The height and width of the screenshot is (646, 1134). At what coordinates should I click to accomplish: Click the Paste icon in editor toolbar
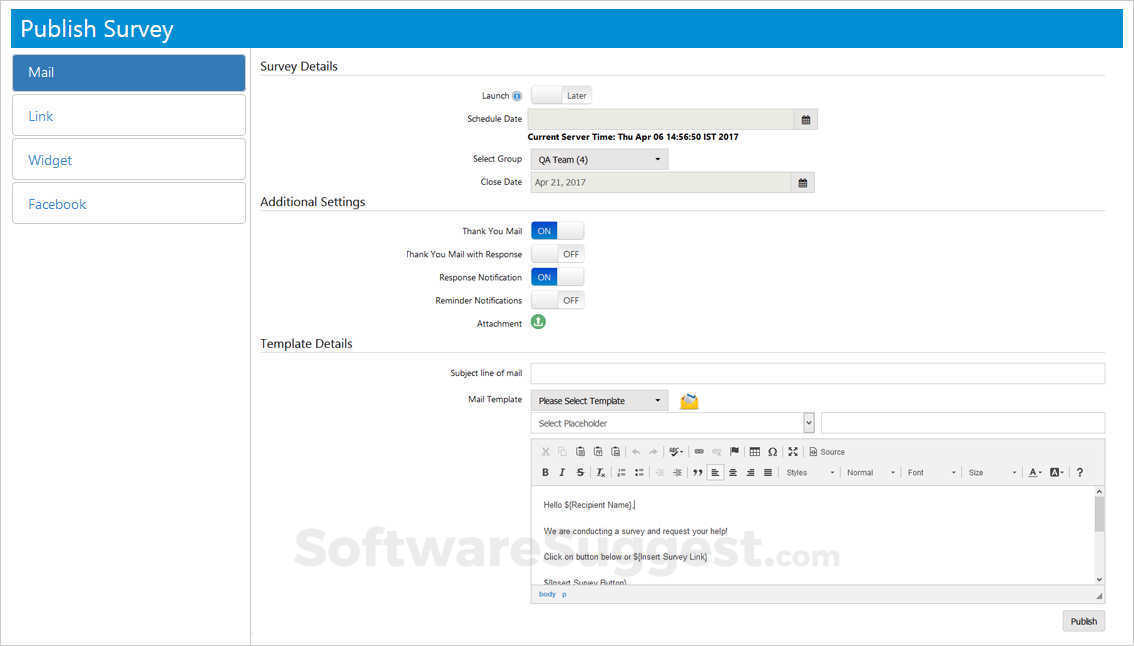coord(580,451)
